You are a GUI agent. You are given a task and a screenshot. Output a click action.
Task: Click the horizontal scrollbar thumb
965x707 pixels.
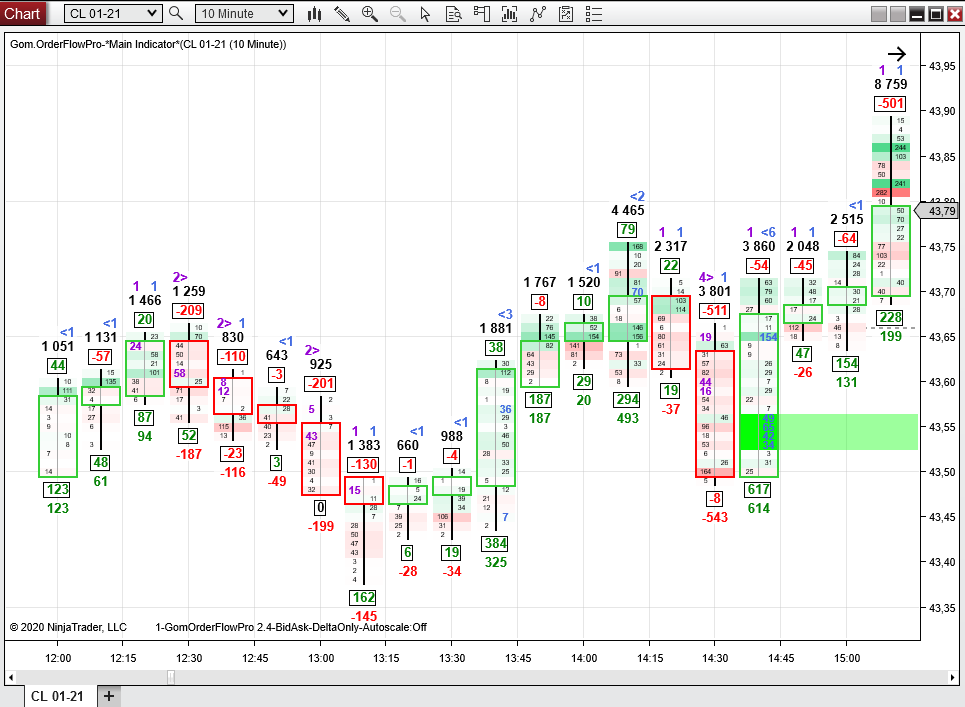tap(171, 677)
